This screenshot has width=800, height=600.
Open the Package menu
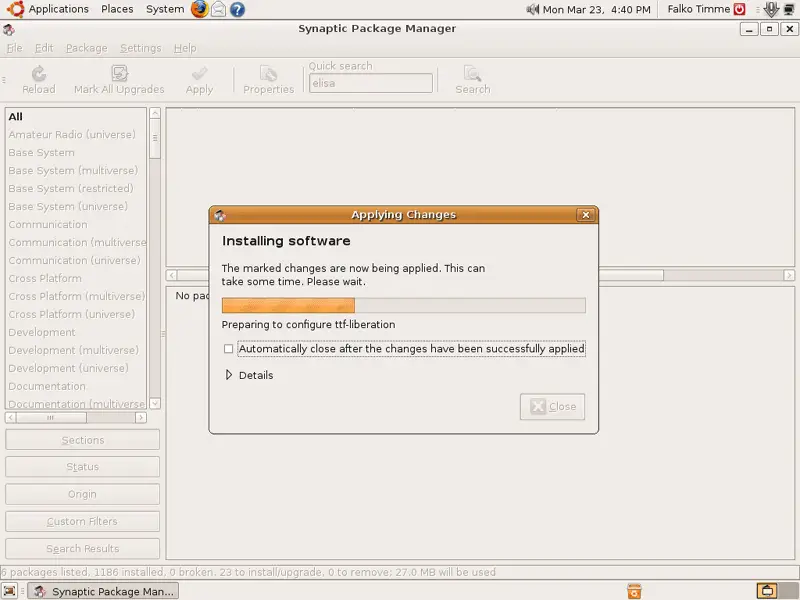coord(87,48)
